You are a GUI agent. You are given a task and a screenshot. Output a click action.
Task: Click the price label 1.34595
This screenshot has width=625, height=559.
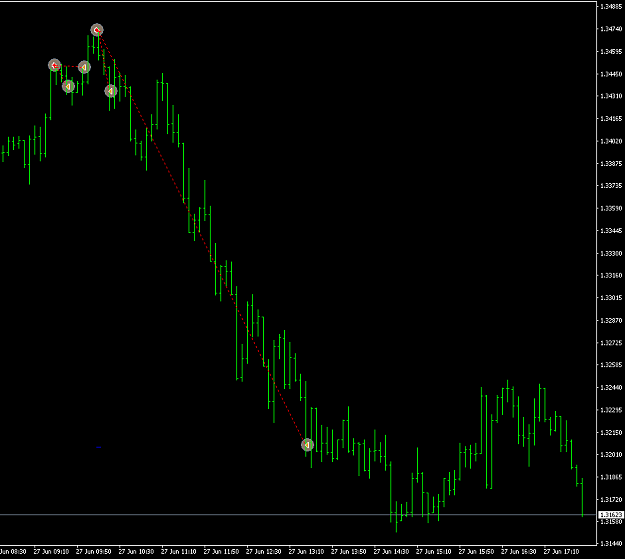point(611,51)
